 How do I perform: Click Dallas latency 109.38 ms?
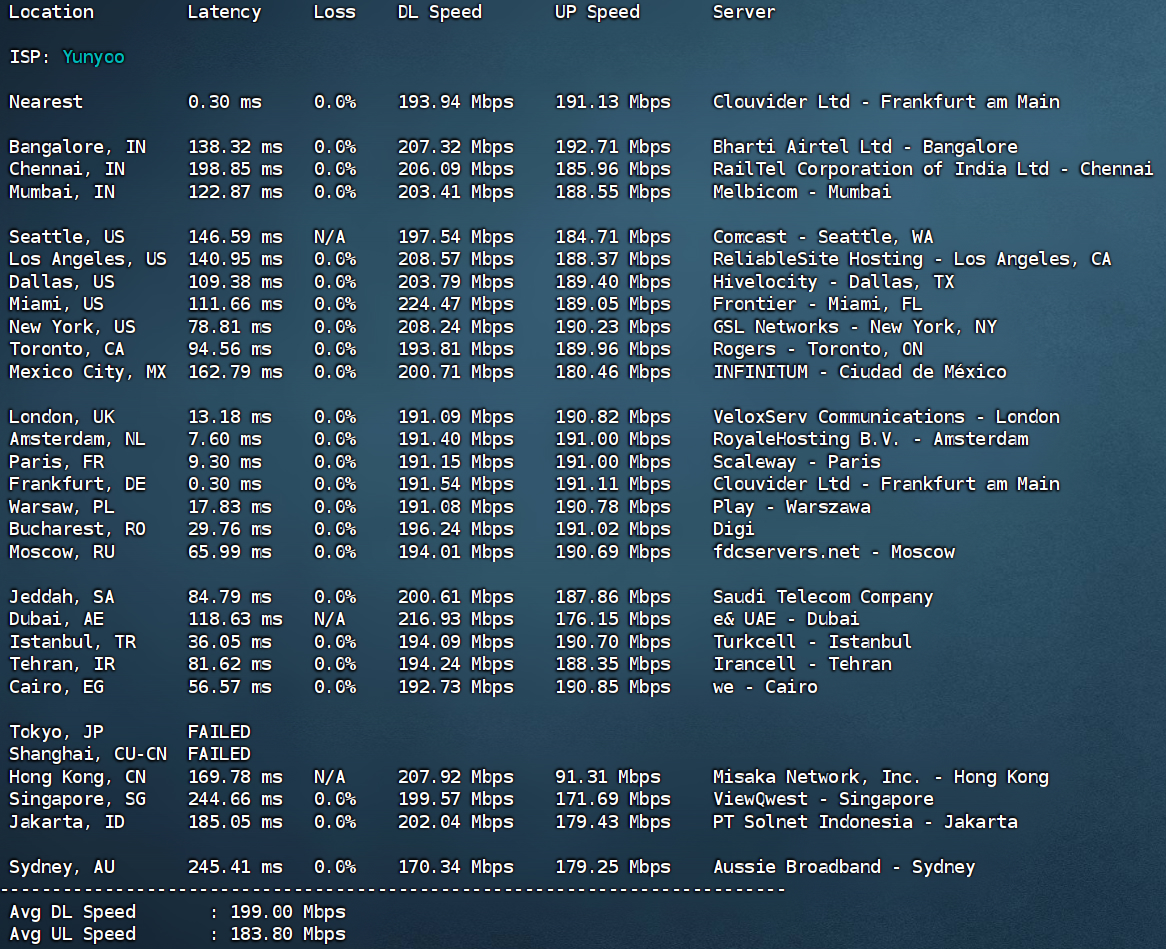(235, 282)
